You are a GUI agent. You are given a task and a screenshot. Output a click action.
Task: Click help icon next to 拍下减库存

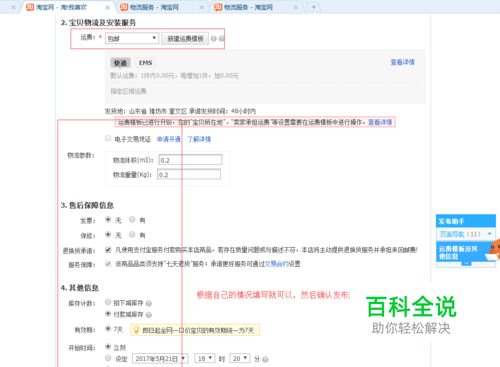pyautogui.click(x=149, y=303)
